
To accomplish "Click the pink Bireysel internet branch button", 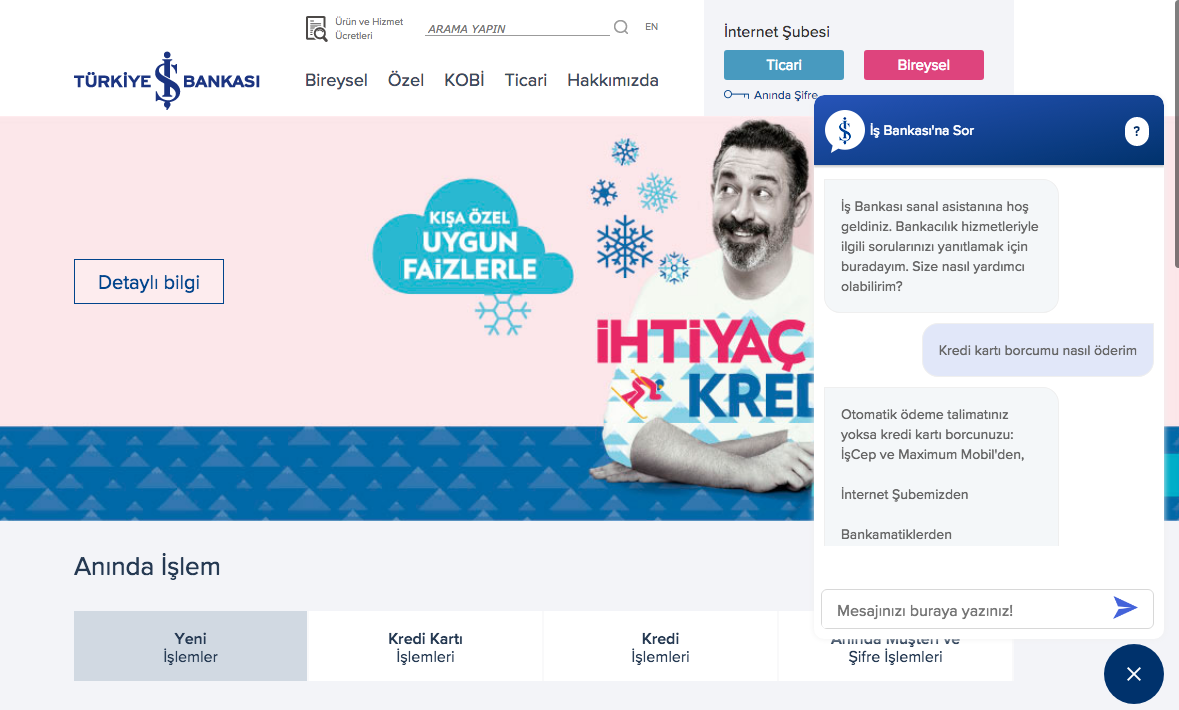I will [x=923, y=65].
